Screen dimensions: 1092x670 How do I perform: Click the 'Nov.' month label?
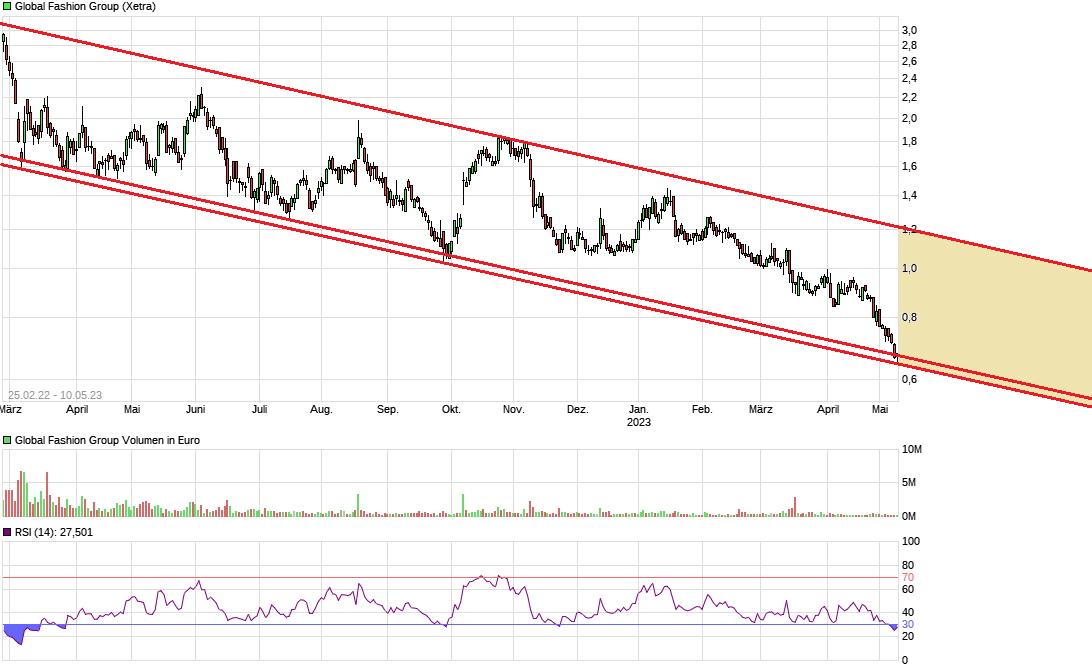pos(513,410)
